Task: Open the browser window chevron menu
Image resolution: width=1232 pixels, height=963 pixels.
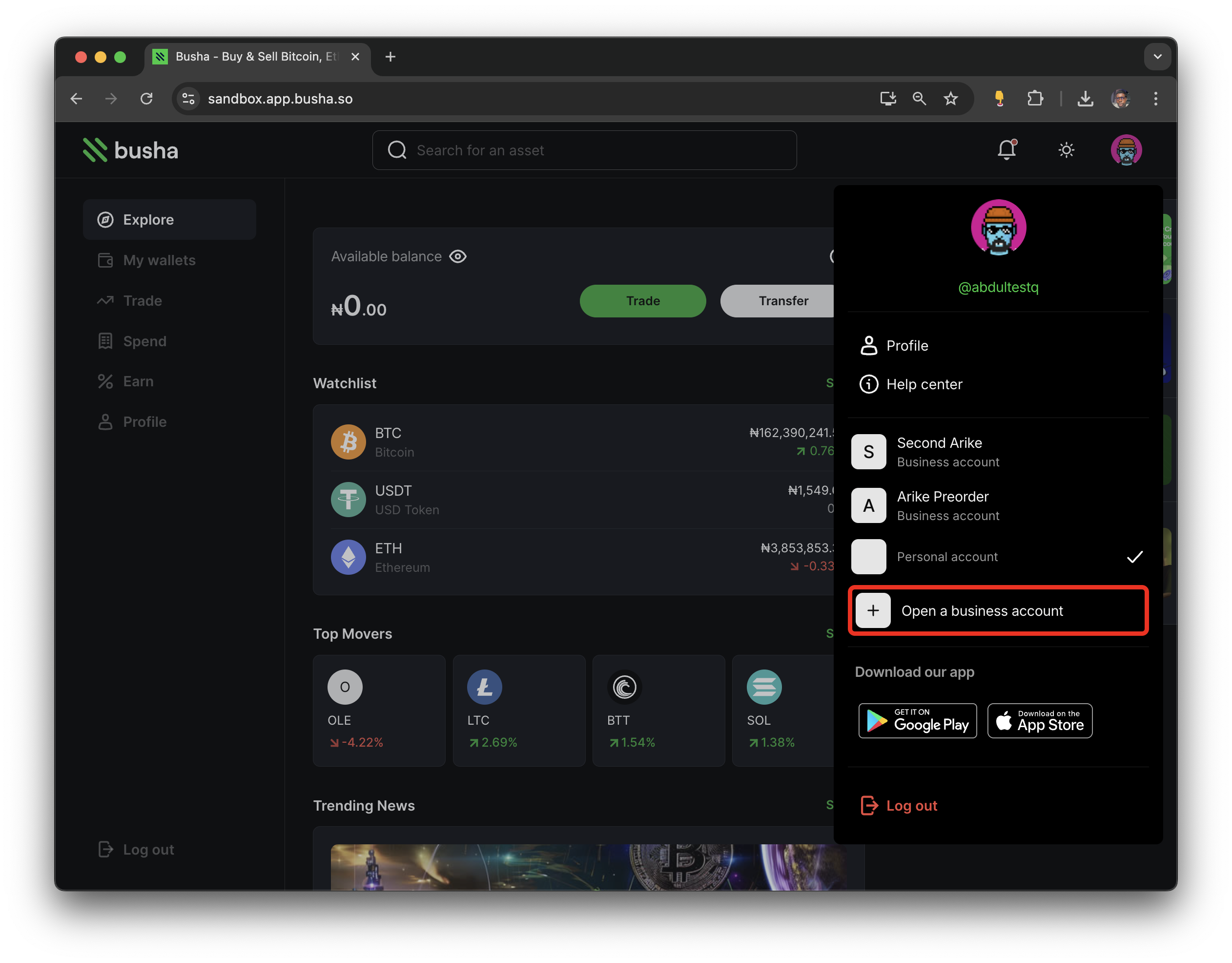Action: tap(1157, 57)
